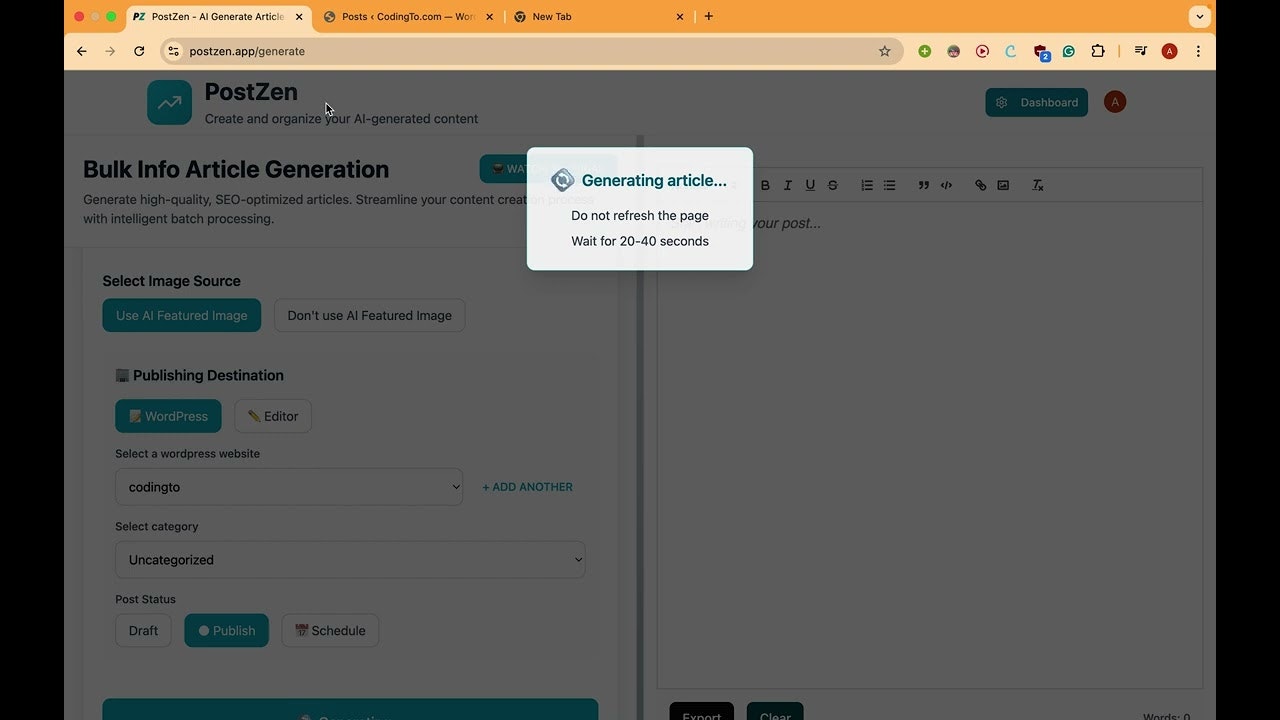Clear text formatting in editor
Image resolution: width=1280 pixels, height=720 pixels.
click(1038, 185)
